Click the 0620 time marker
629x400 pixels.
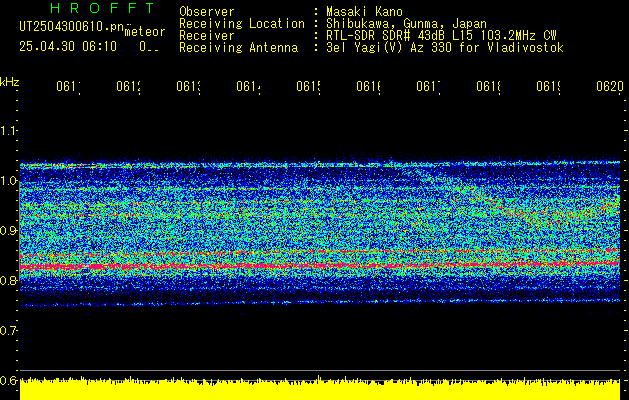[610, 87]
